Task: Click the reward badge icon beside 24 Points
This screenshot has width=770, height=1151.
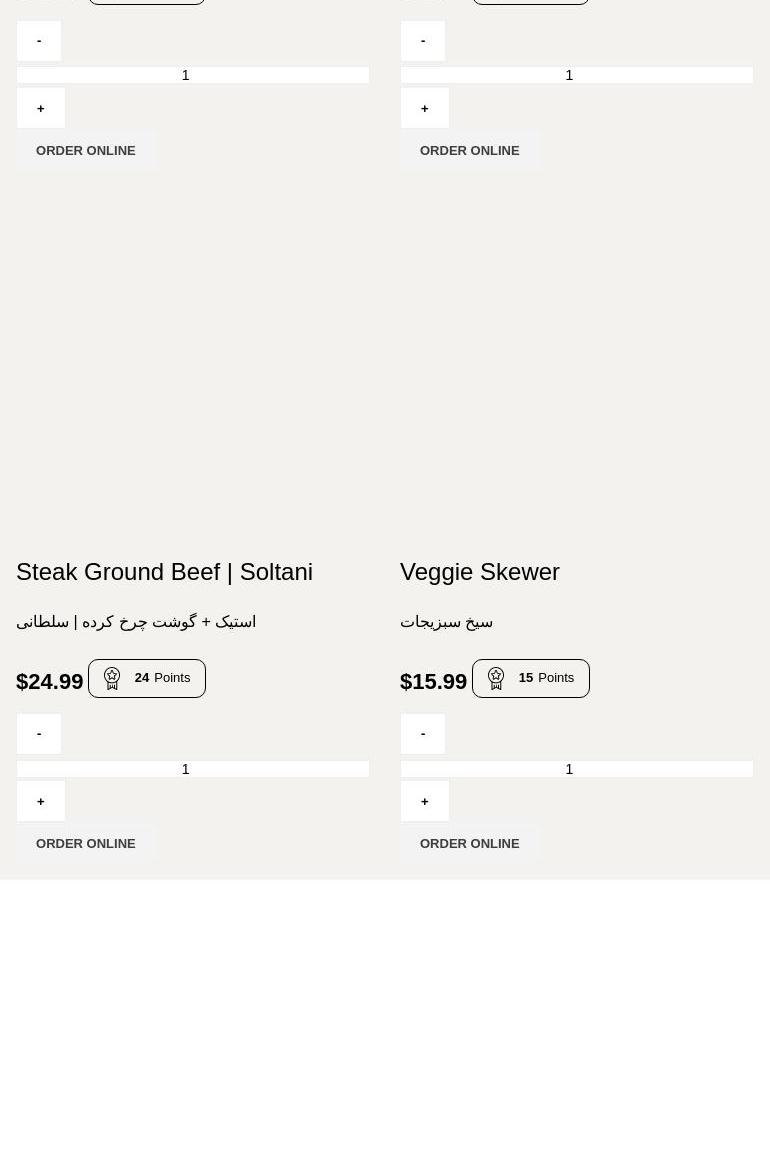Action: pos(112,678)
